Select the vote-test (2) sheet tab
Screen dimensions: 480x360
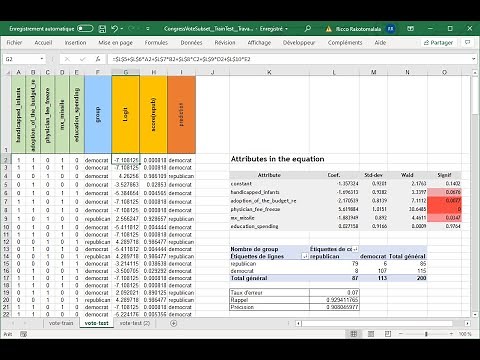pos(135,323)
